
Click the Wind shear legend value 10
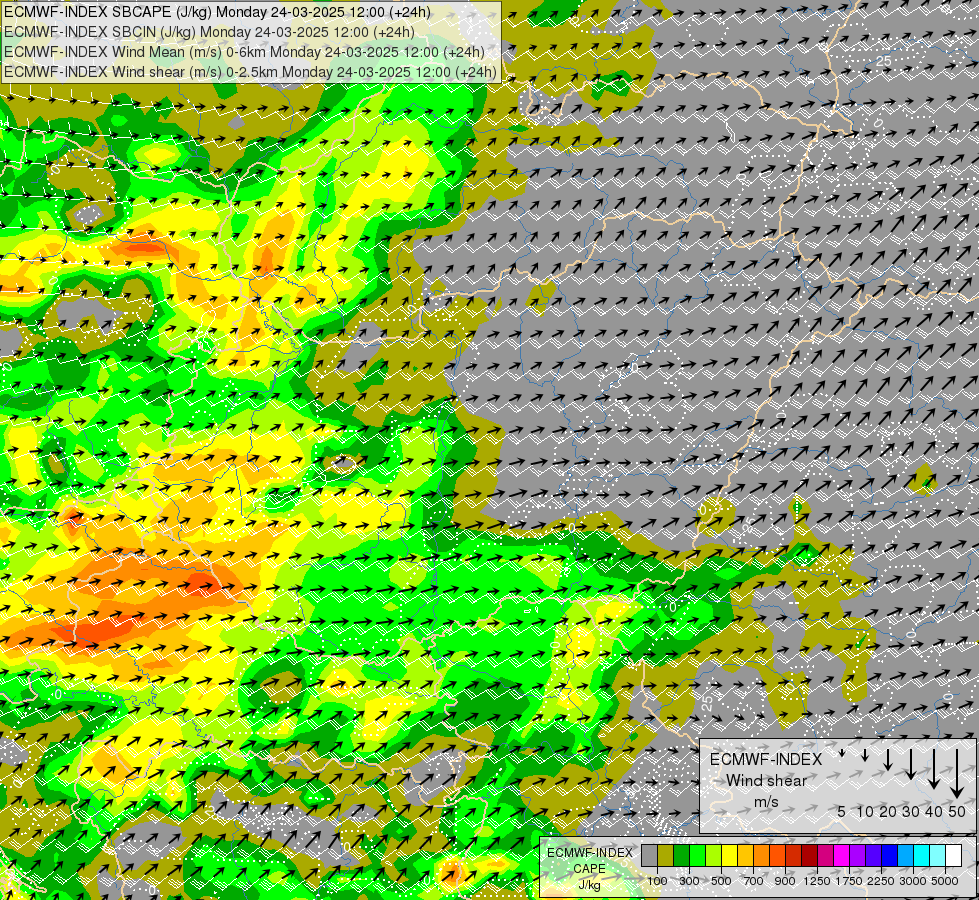(865, 811)
